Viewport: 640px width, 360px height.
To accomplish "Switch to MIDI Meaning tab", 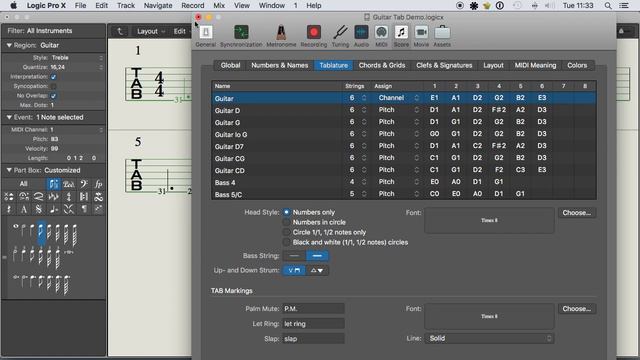I will 535,65.
